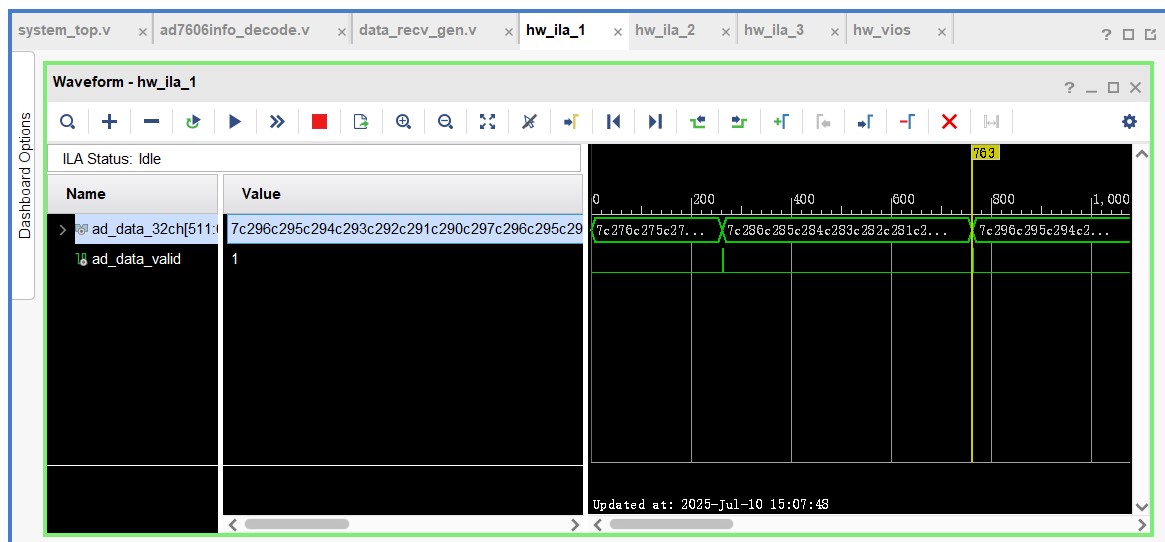Click the minus Remove icon in toolbar
This screenshot has width=1165, height=542.
[x=151, y=122]
